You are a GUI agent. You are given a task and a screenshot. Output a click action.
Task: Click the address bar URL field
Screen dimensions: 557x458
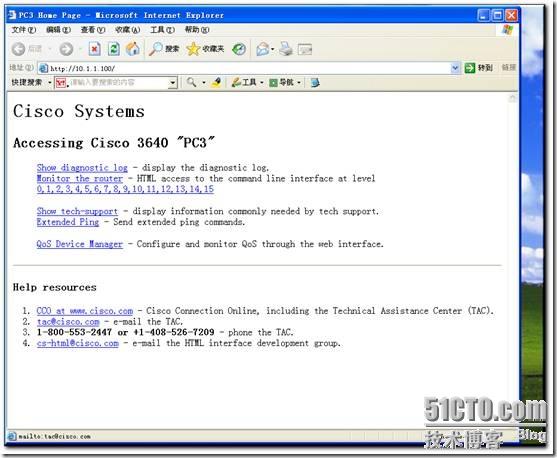249,68
